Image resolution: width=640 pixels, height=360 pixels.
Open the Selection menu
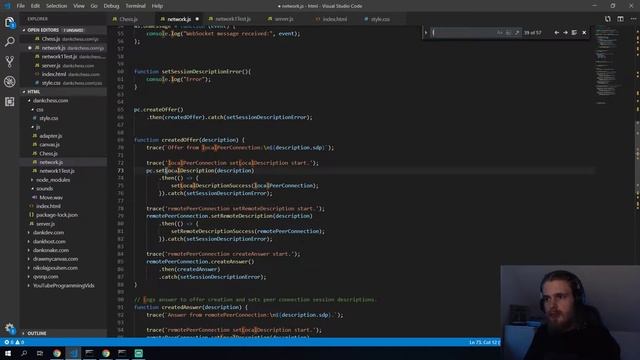pos(56,6)
